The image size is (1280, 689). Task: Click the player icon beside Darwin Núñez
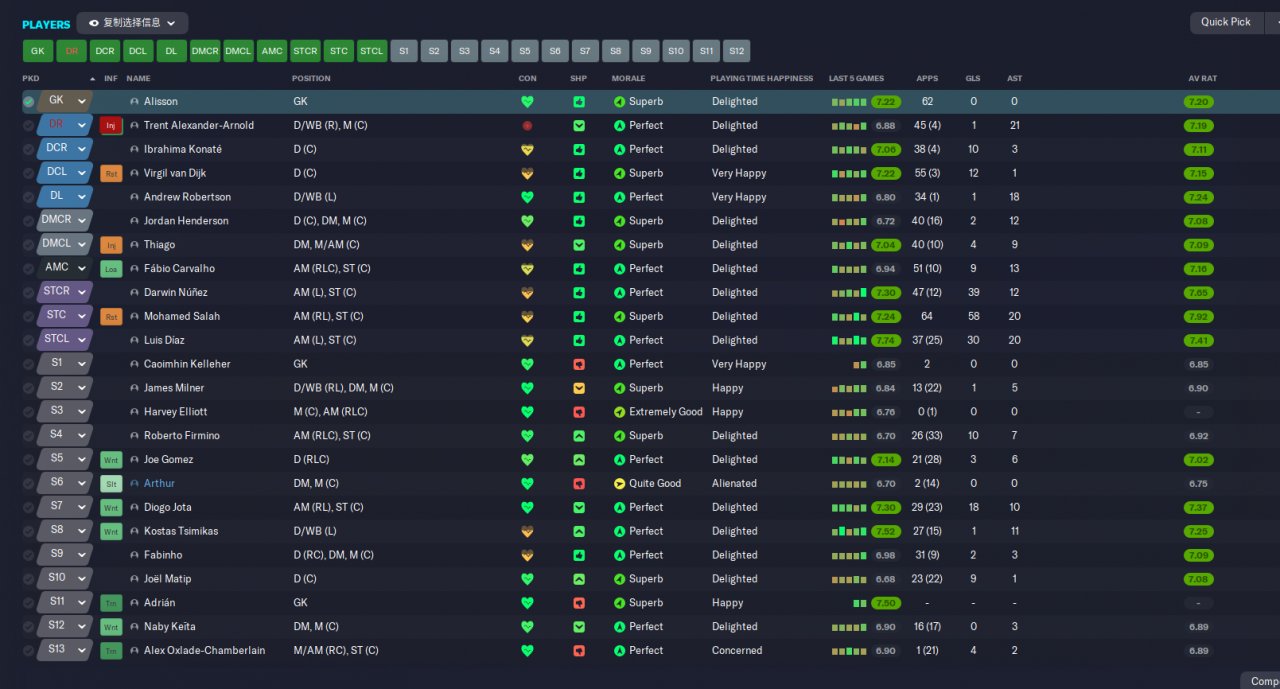135,293
